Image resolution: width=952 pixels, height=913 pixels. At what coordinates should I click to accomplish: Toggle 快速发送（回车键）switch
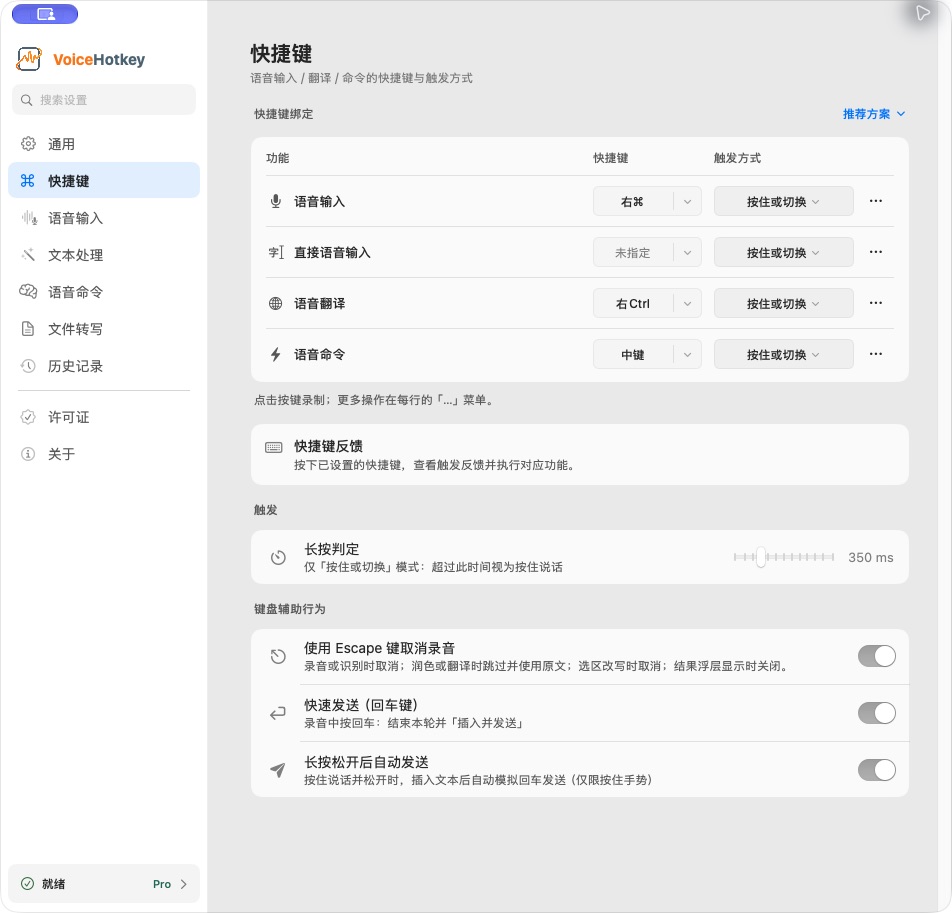(x=877, y=713)
